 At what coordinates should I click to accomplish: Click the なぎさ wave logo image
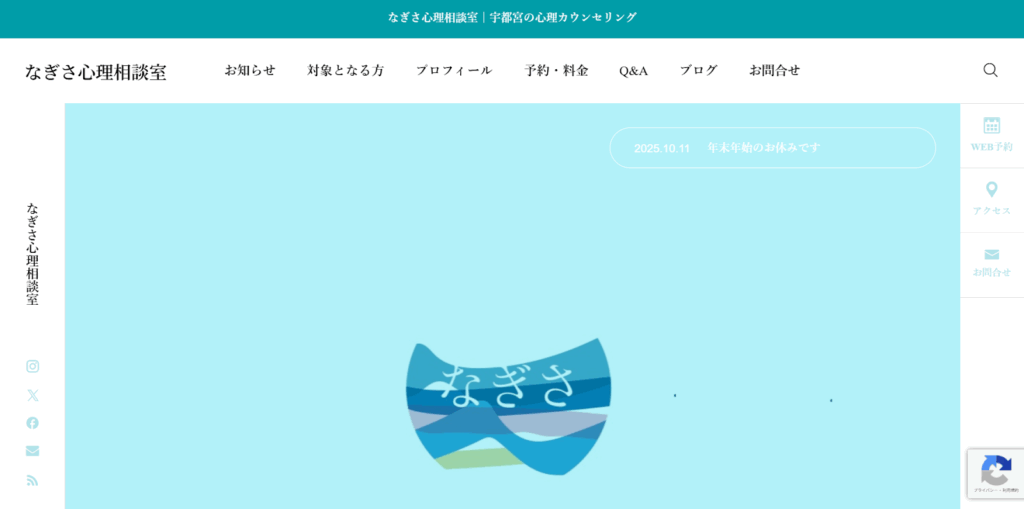point(508,405)
